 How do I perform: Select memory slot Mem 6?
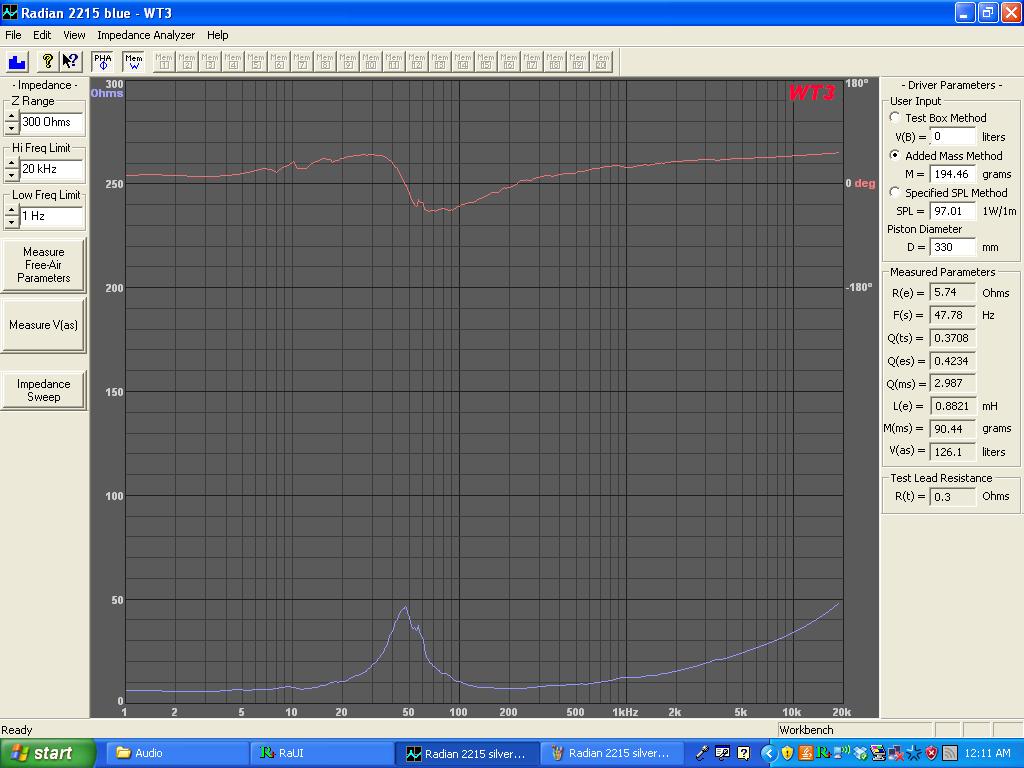coord(279,62)
